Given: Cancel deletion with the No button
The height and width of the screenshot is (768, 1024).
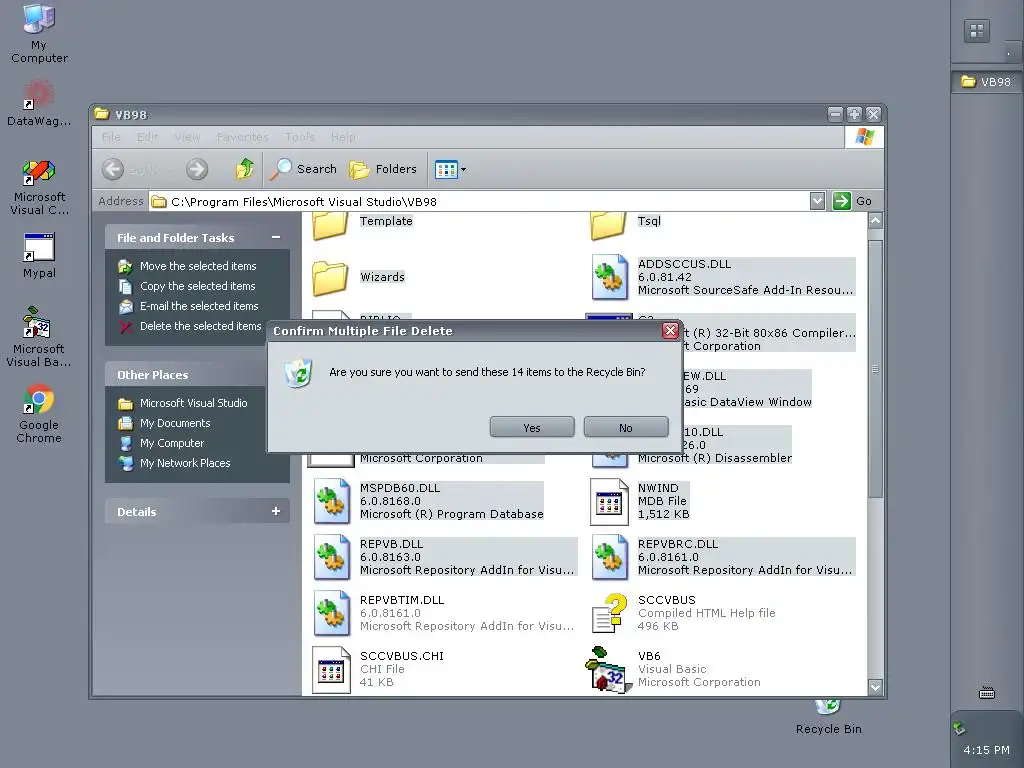Looking at the screenshot, I should 626,427.
